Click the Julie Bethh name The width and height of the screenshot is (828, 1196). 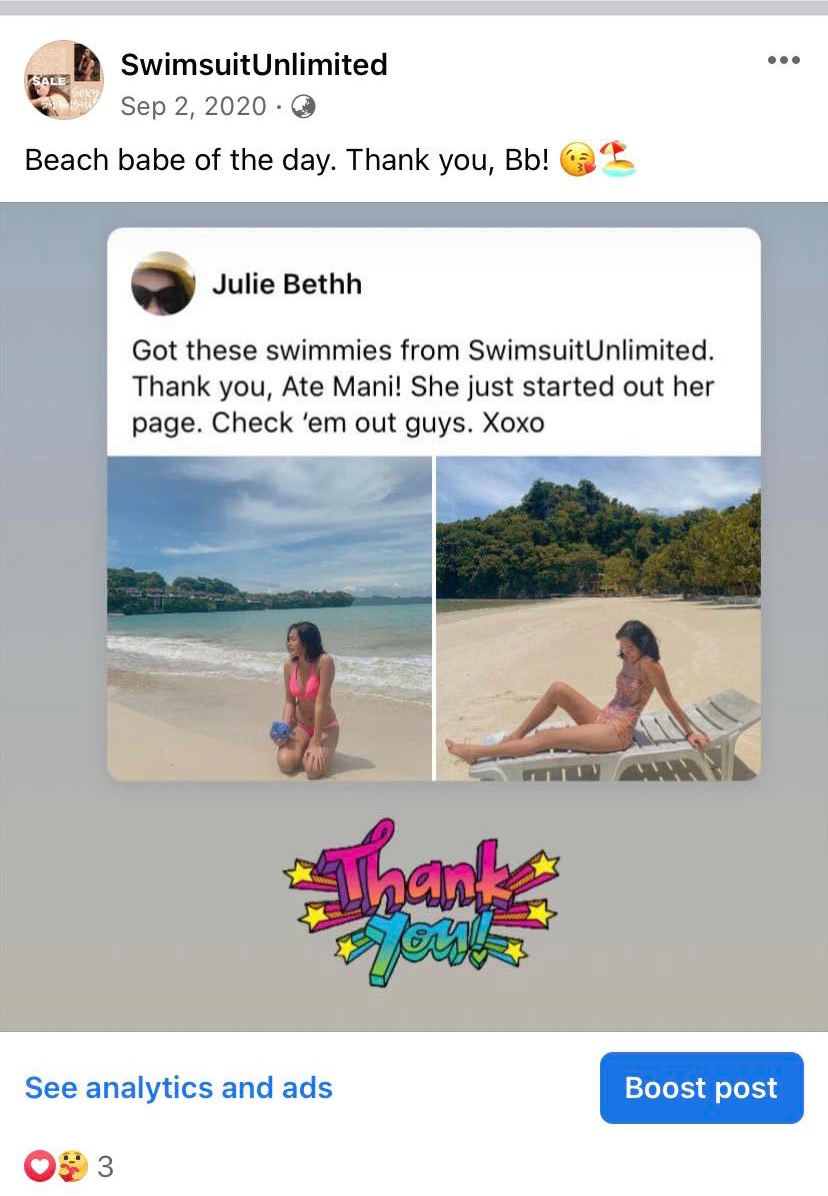coord(287,284)
